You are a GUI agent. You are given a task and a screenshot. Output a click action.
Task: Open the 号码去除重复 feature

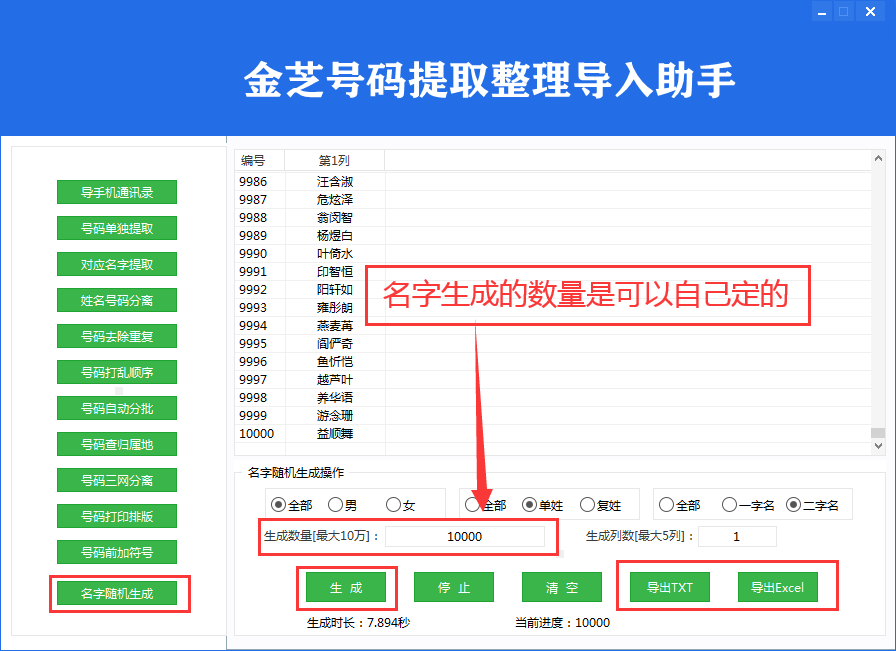(x=117, y=335)
